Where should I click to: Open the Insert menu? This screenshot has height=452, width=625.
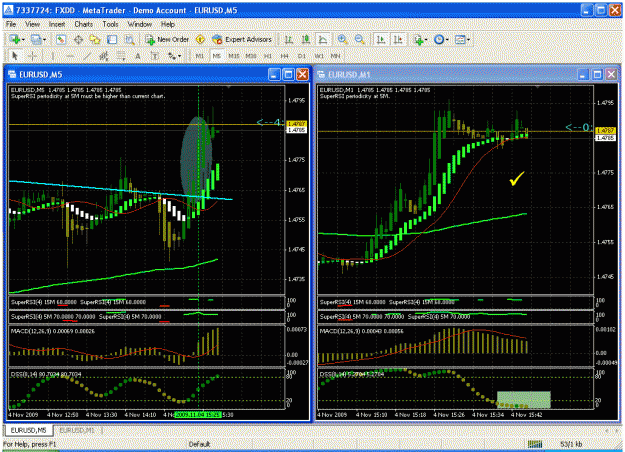57,24
